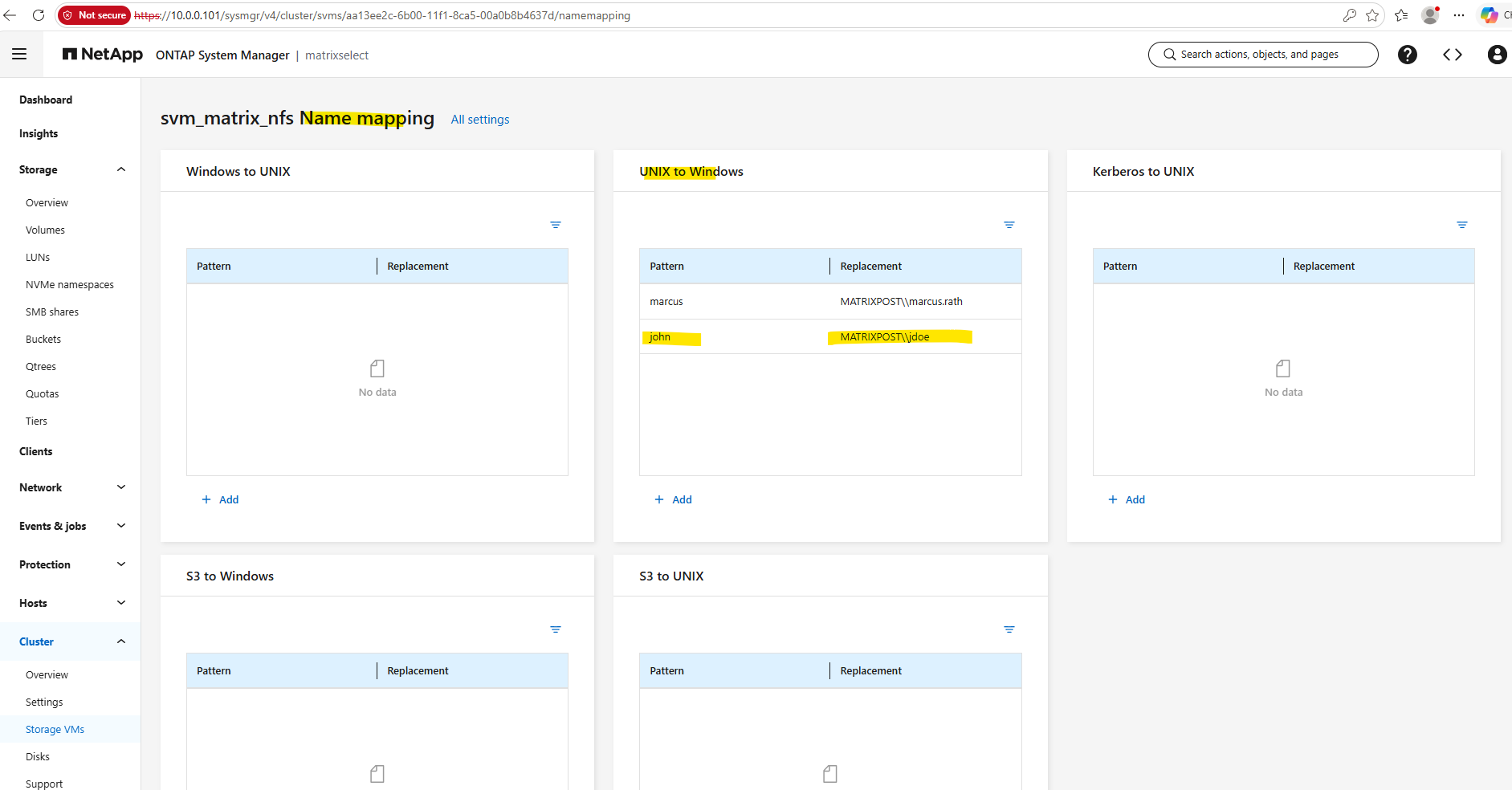
Task: Open SMB shares page
Action: [x=52, y=312]
